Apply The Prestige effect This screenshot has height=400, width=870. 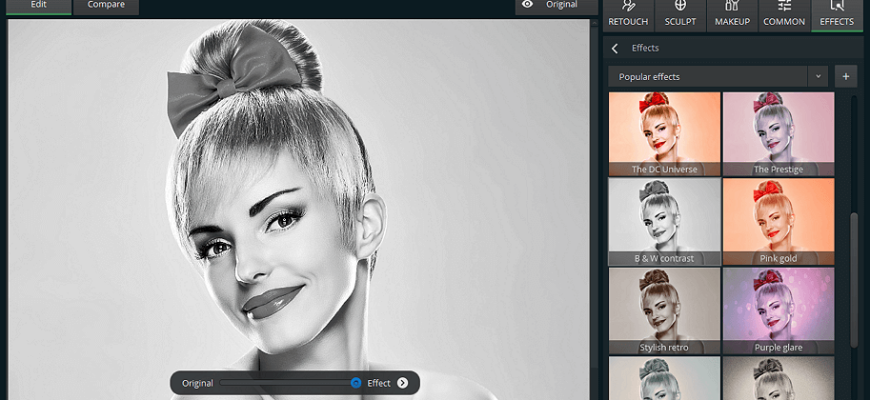(778, 134)
